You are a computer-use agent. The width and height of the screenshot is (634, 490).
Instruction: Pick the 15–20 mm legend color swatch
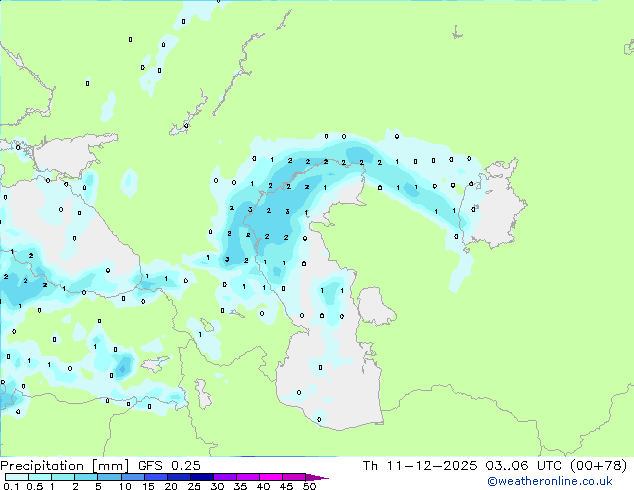pos(156,477)
